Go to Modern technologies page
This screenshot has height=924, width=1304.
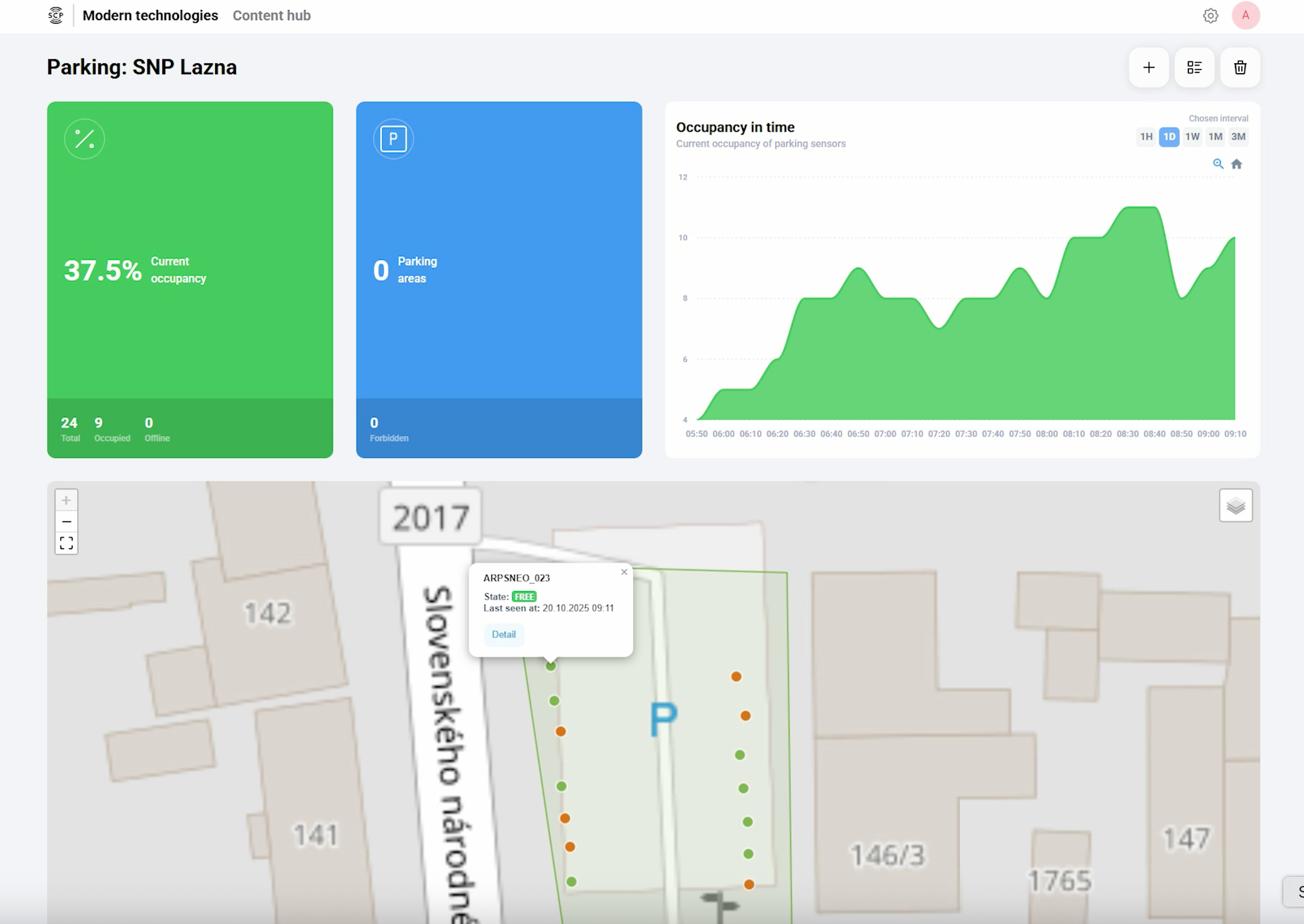tap(151, 16)
